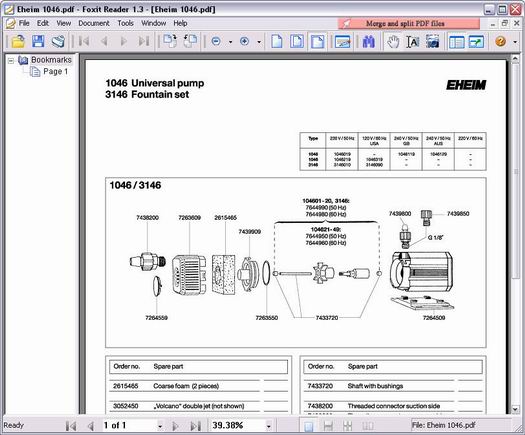Viewport: 525px width, 435px height.
Task: Click the Snapshot camera tool
Action: coord(433,42)
